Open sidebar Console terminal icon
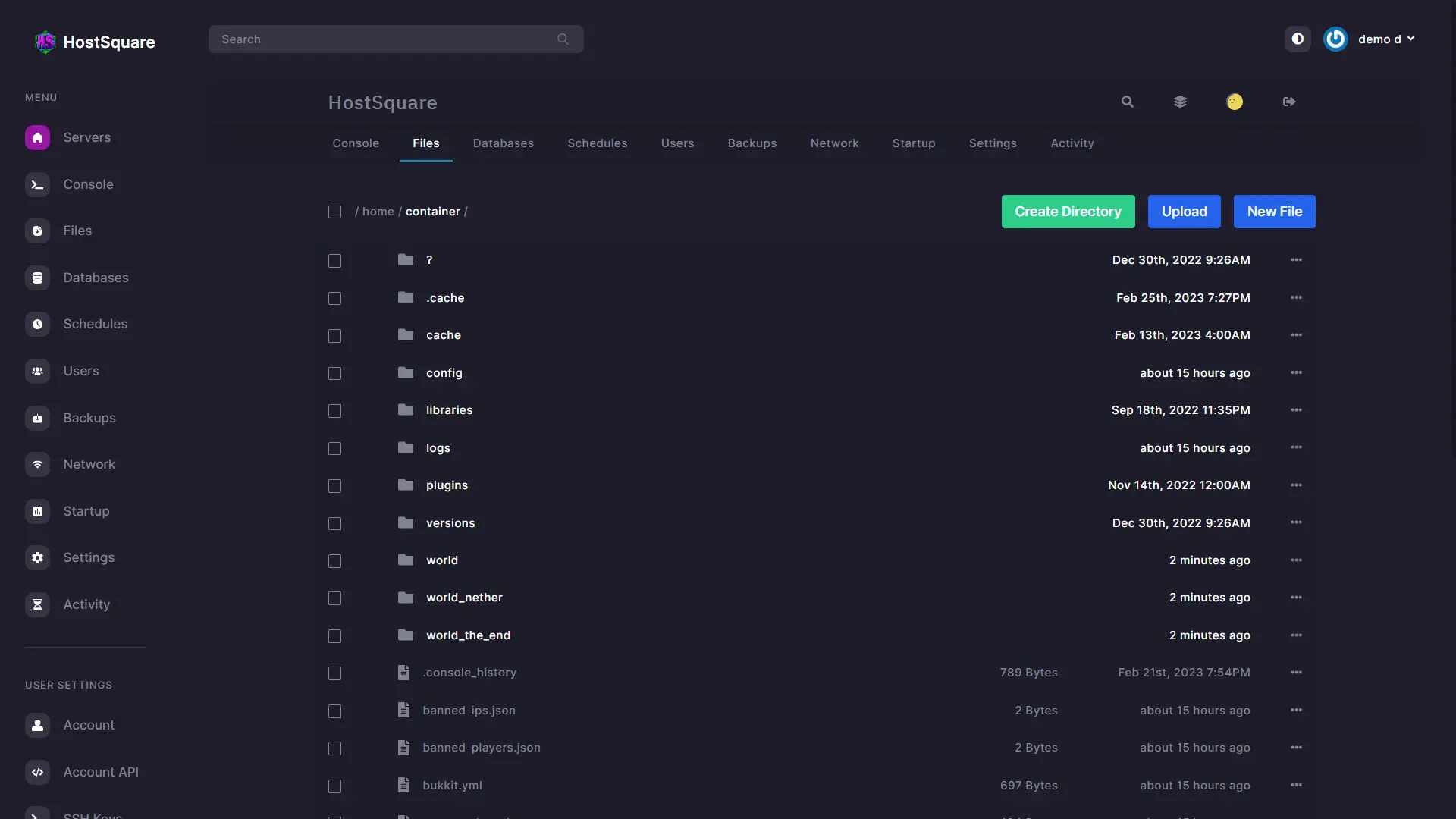Image resolution: width=1456 pixels, height=819 pixels. 37,184
